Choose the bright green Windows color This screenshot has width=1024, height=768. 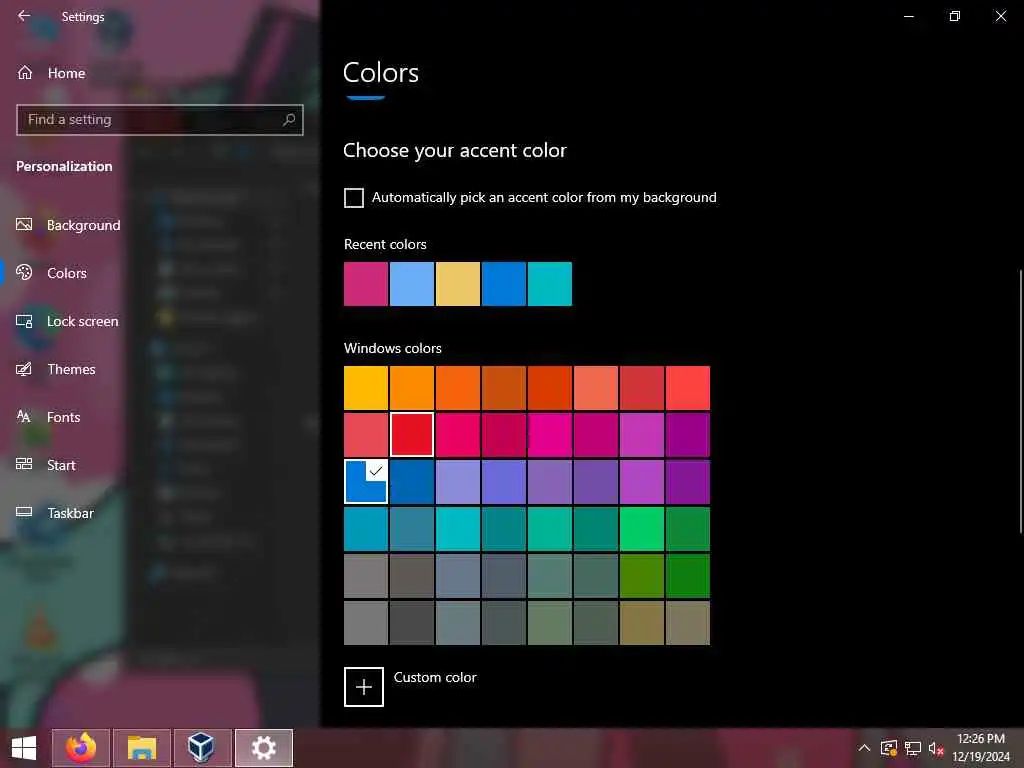(642, 529)
